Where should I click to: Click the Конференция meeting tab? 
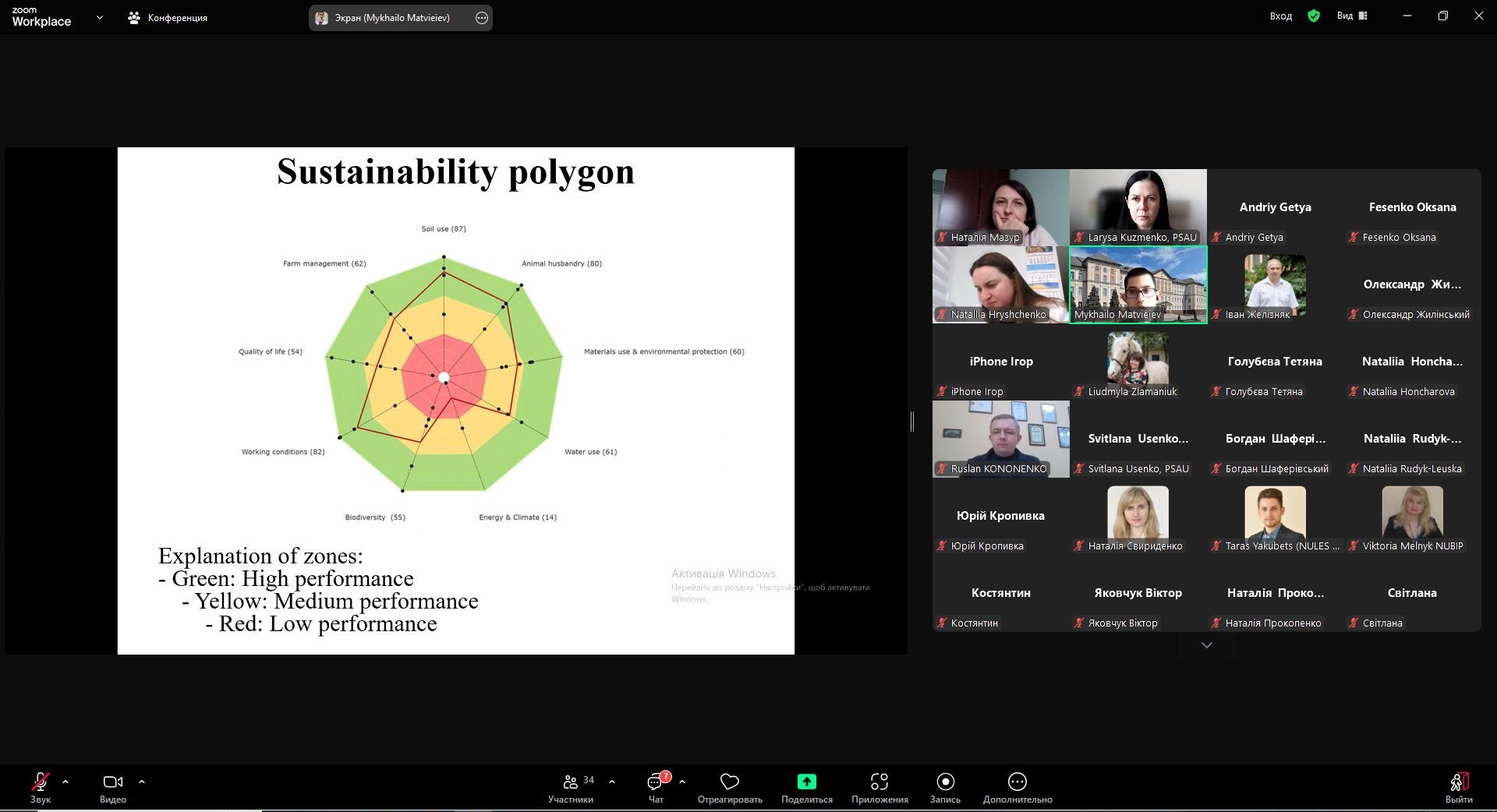[x=168, y=17]
